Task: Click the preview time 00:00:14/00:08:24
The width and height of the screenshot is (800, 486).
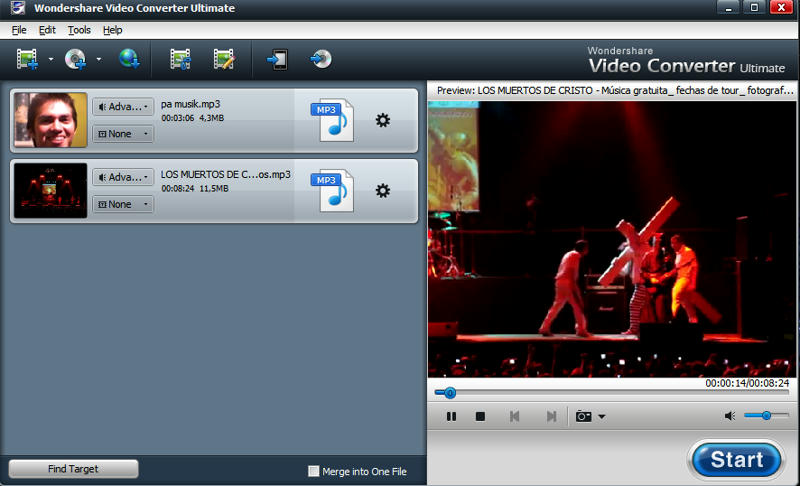Action: 747,383
